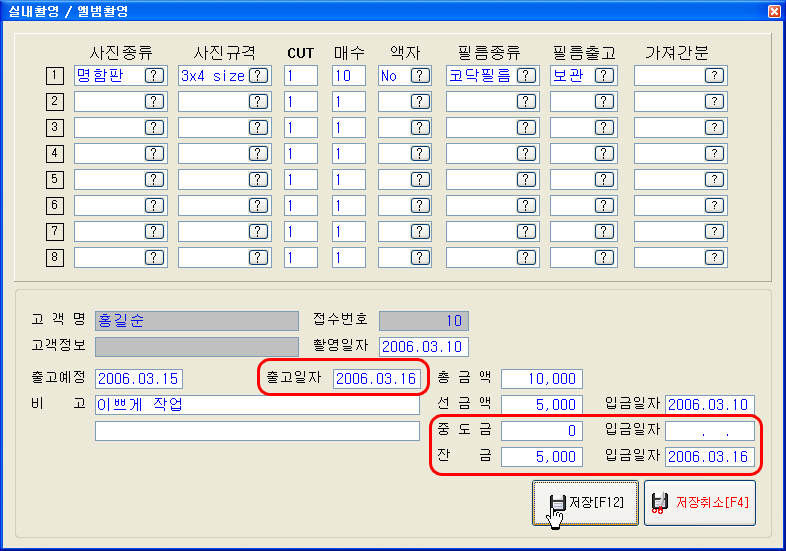Open the 필름종류 lookup in row 6
Viewport: 786px width, 551px height.
pyautogui.click(x=526, y=206)
